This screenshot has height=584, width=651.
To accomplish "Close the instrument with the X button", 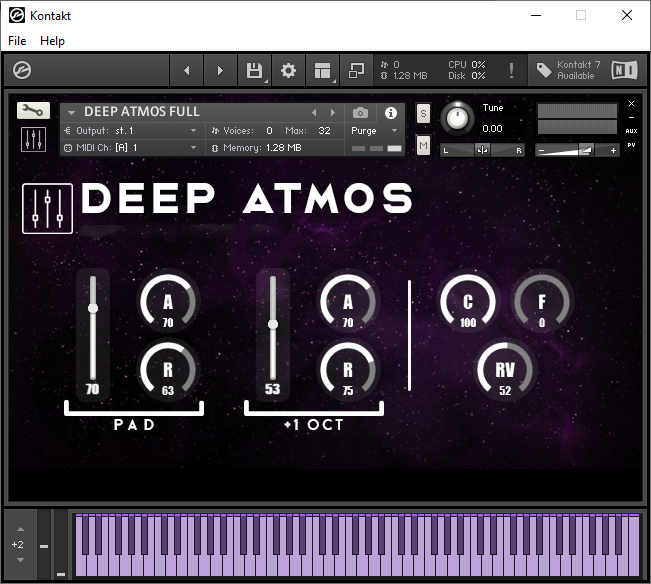I will (631, 103).
